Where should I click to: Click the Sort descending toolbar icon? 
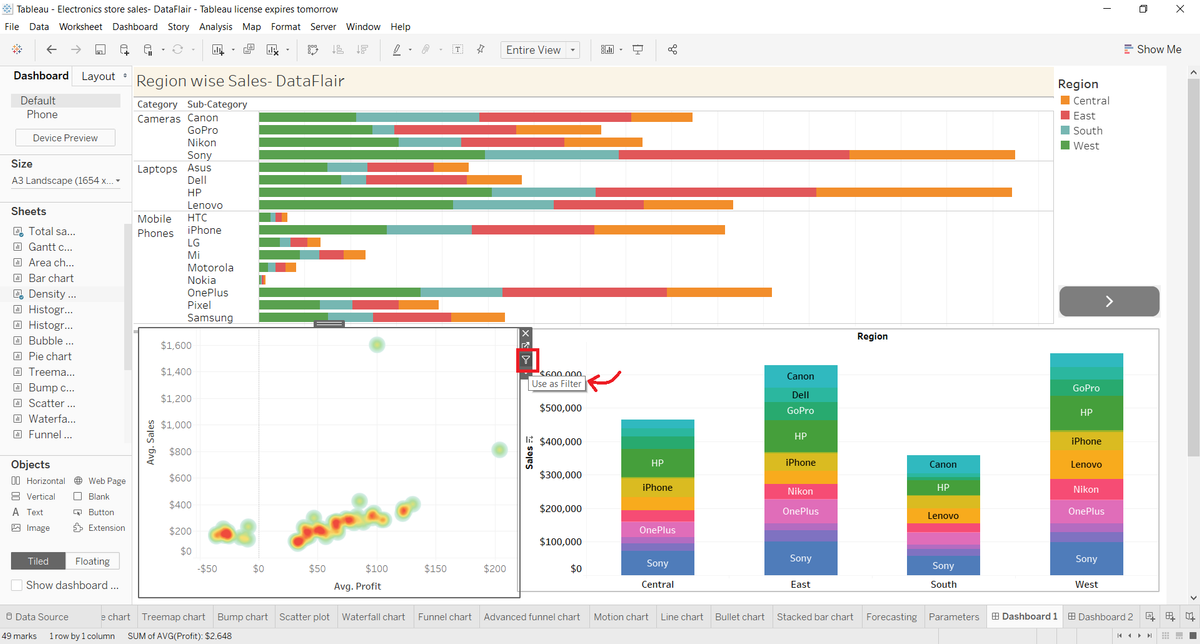(x=362, y=49)
